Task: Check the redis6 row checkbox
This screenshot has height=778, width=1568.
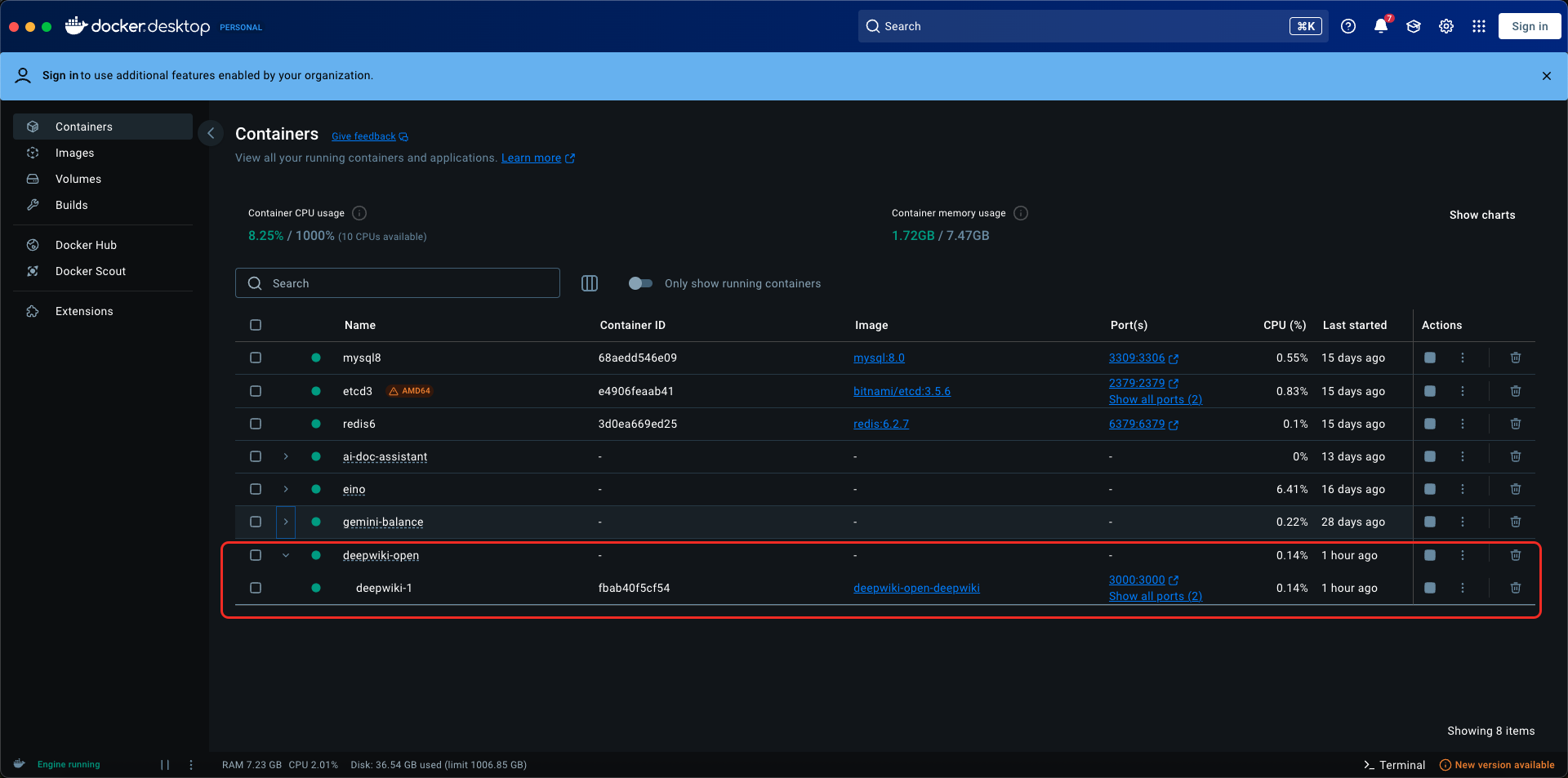Action: [x=256, y=424]
